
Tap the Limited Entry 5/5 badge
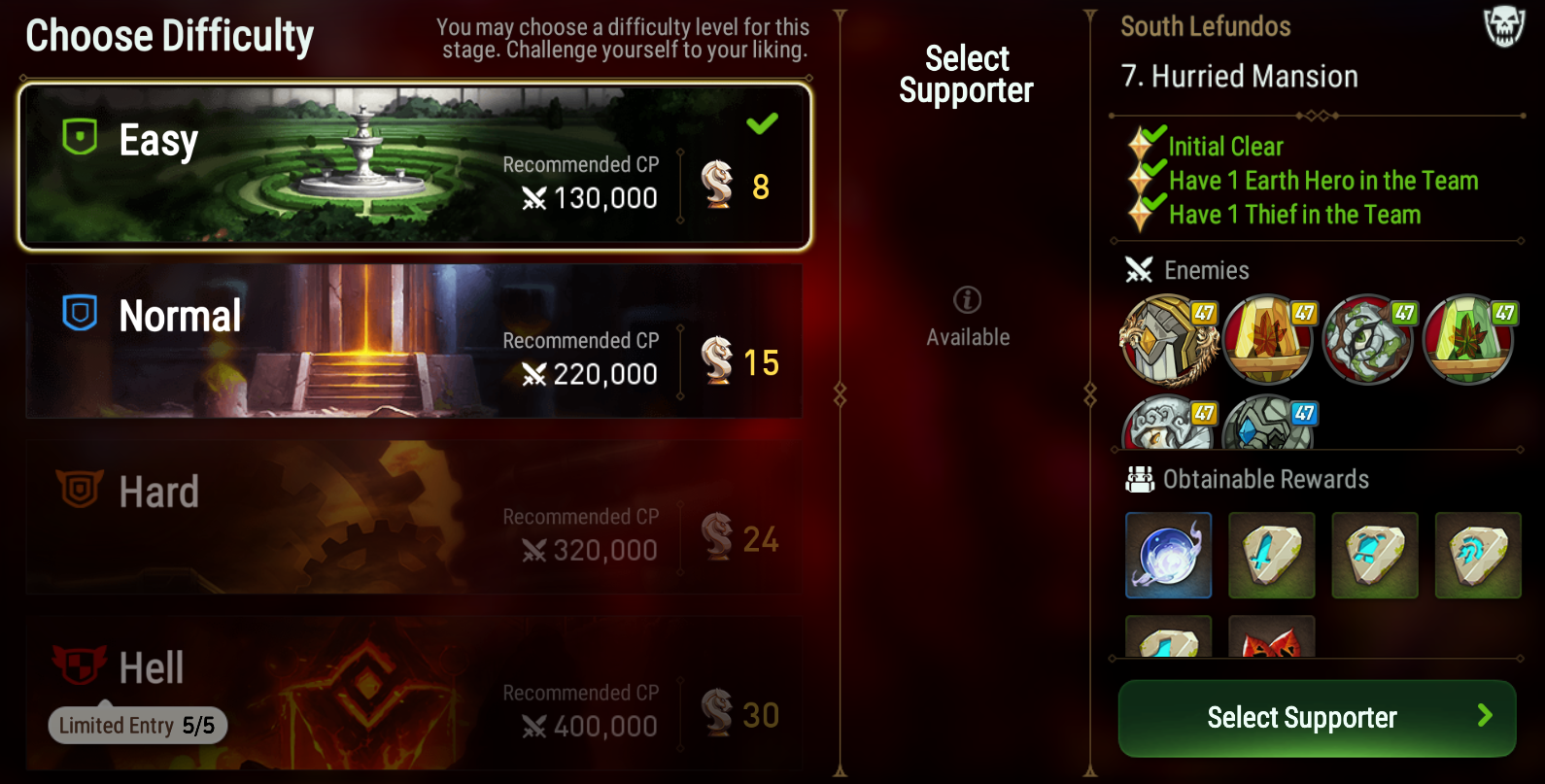pos(137,726)
